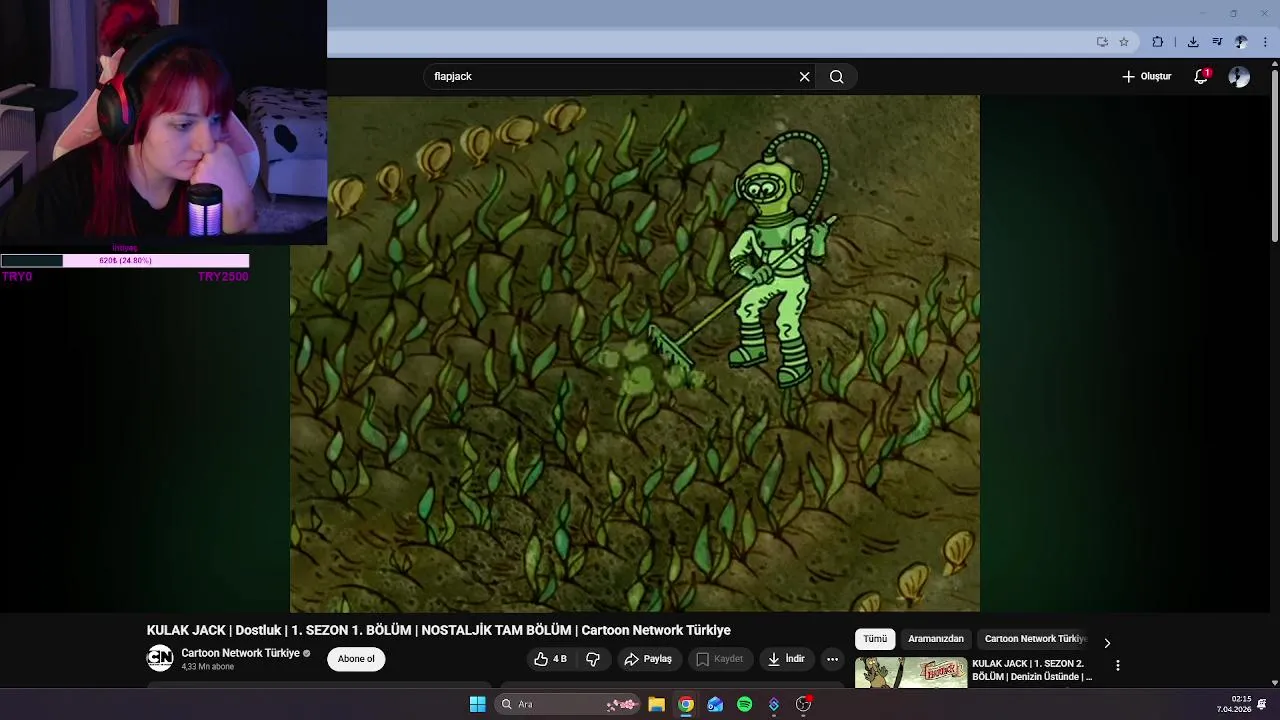
Task: Open options menu for suggested KULAK JACK video
Action: [x=1117, y=665]
